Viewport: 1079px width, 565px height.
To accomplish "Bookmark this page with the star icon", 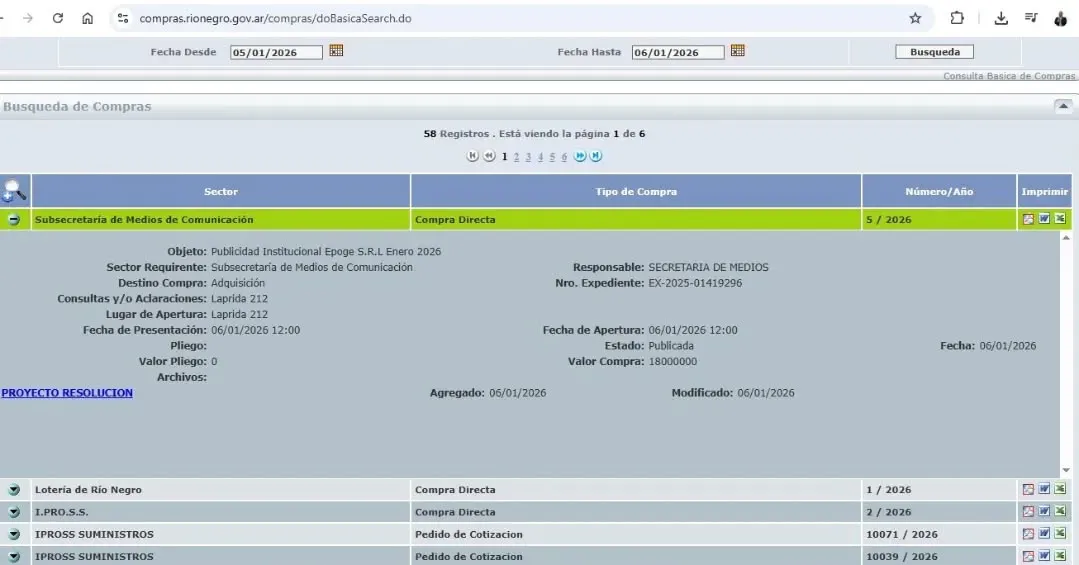I will pos(915,18).
